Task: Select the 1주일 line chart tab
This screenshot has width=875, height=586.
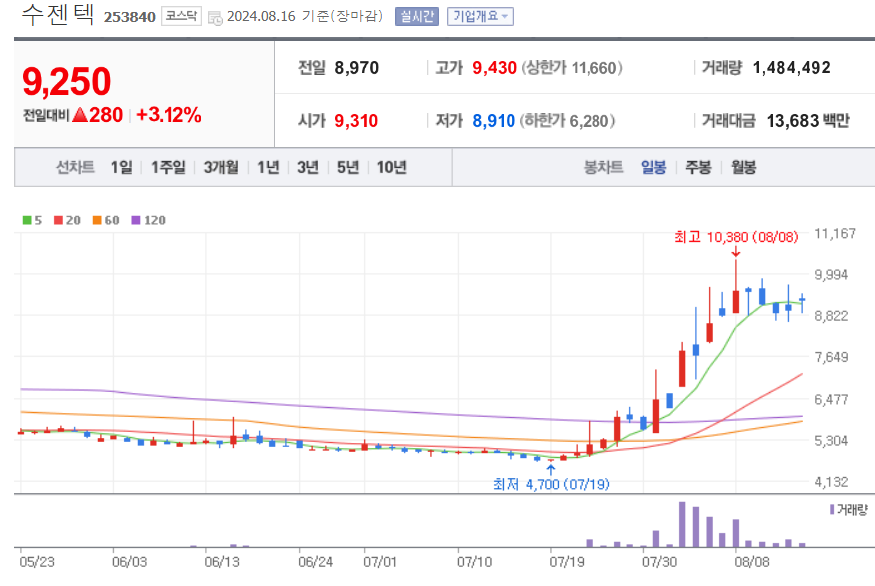Action: [168, 167]
